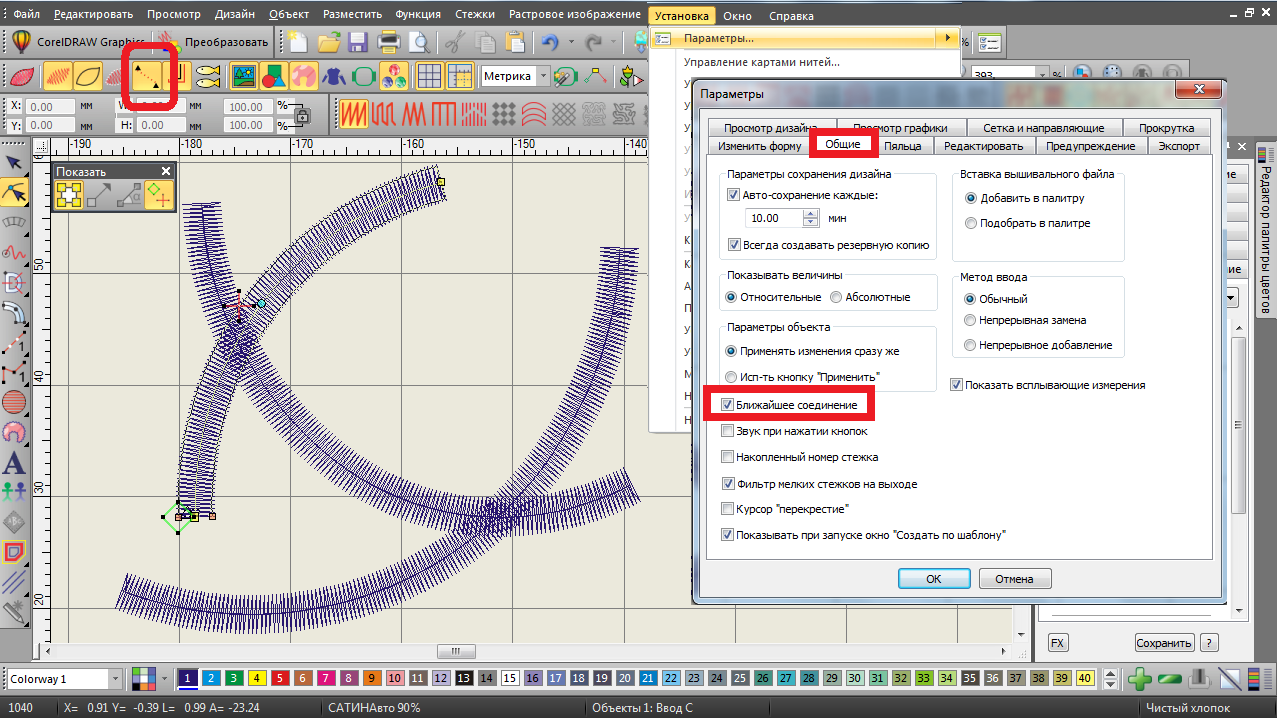Click the green plus add color icon
The width and height of the screenshot is (1280, 718).
tap(1139, 680)
